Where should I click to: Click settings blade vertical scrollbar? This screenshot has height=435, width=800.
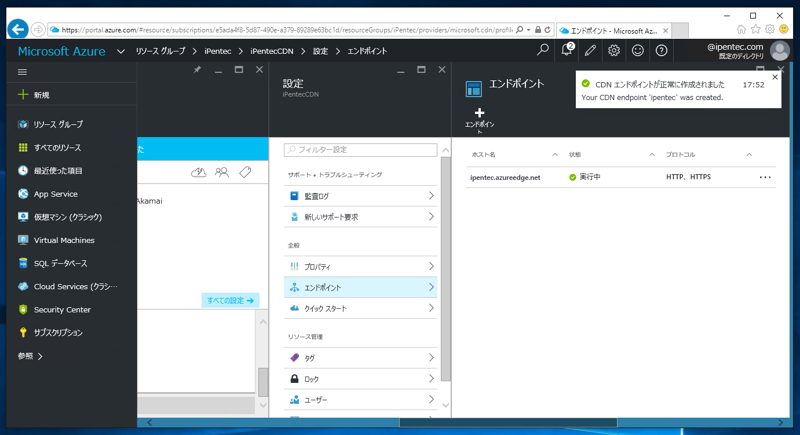[445, 269]
